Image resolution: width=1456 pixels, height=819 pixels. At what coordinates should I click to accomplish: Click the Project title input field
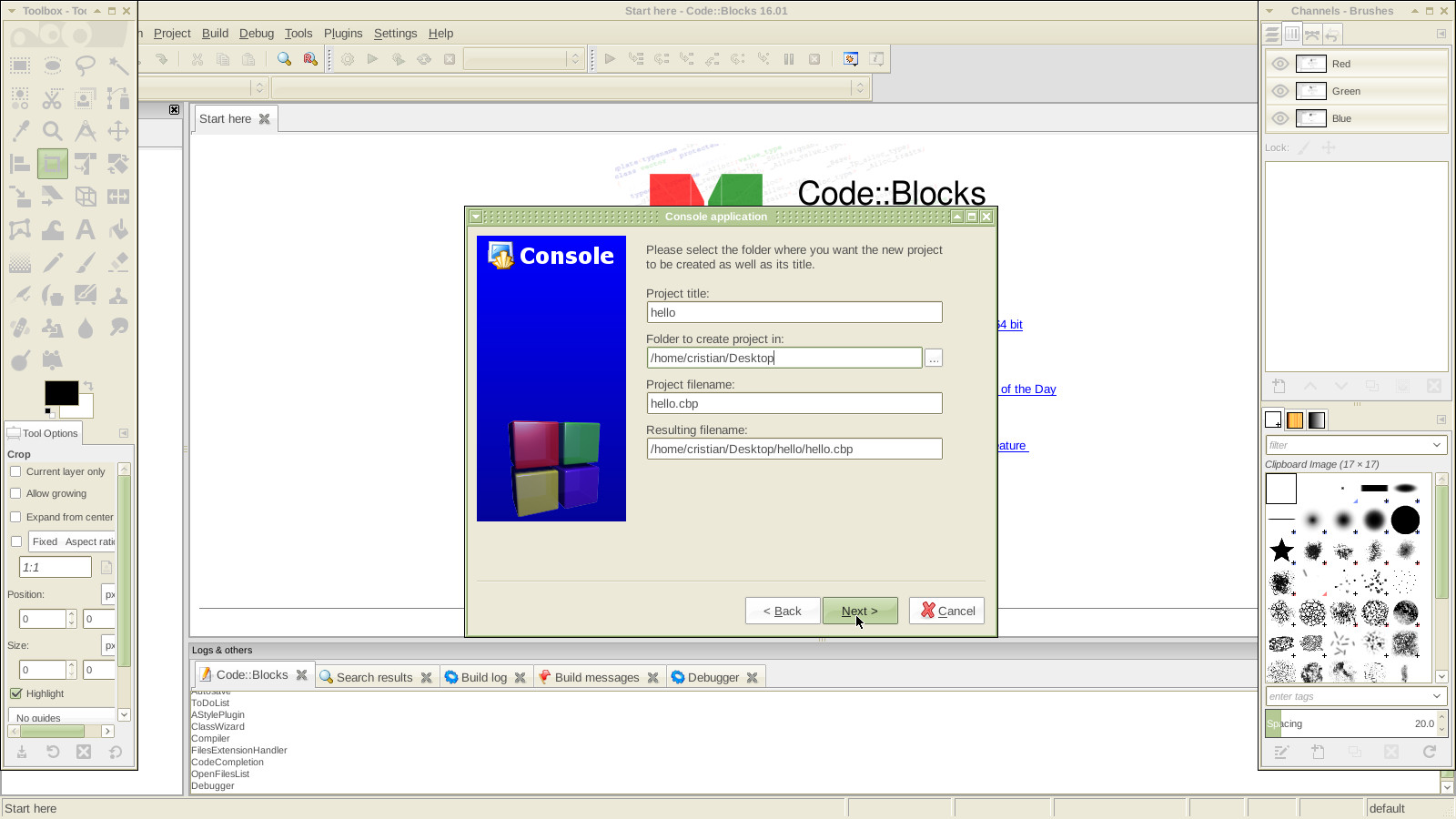[794, 312]
